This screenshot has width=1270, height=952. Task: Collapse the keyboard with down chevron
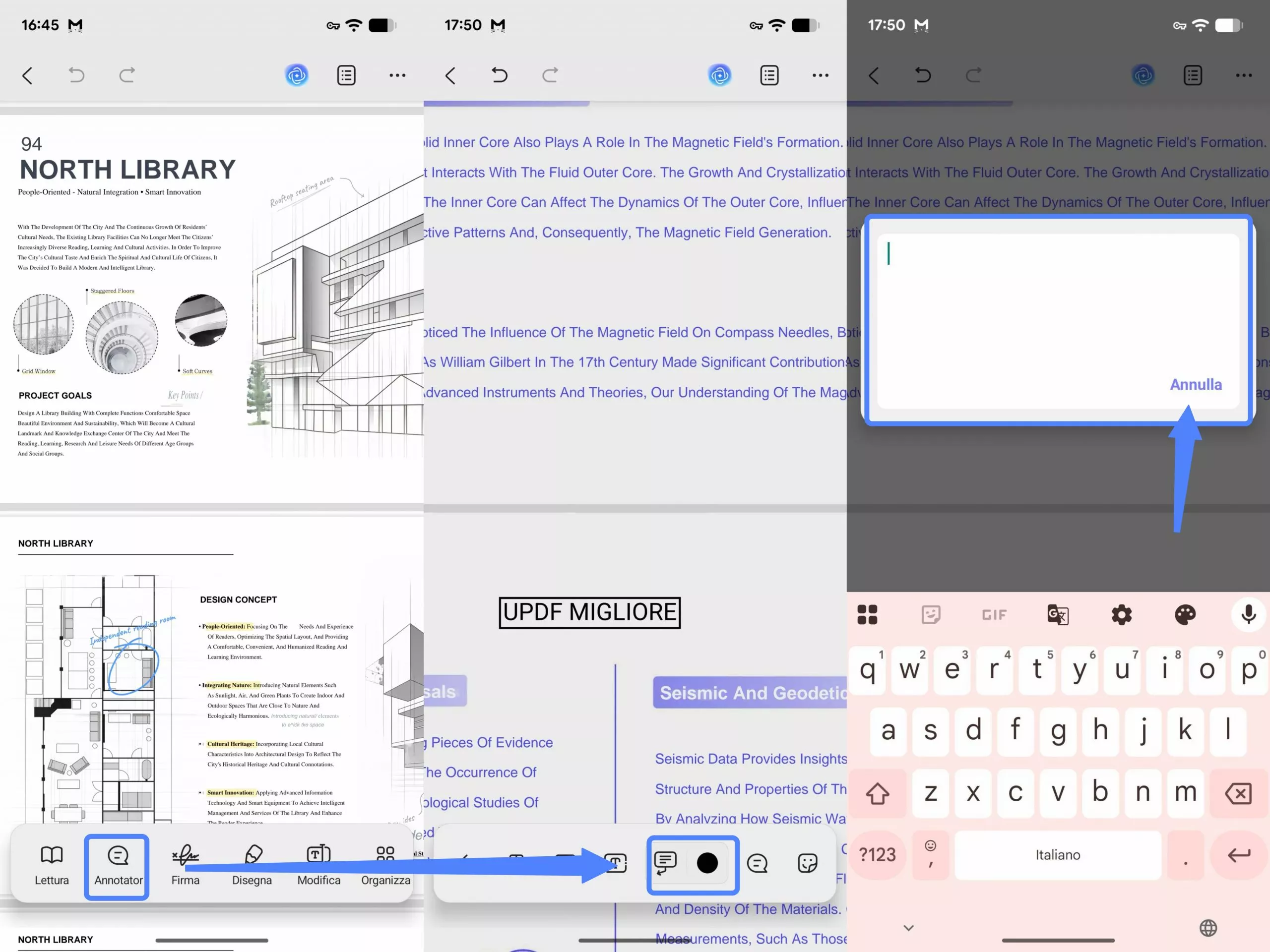point(908,927)
